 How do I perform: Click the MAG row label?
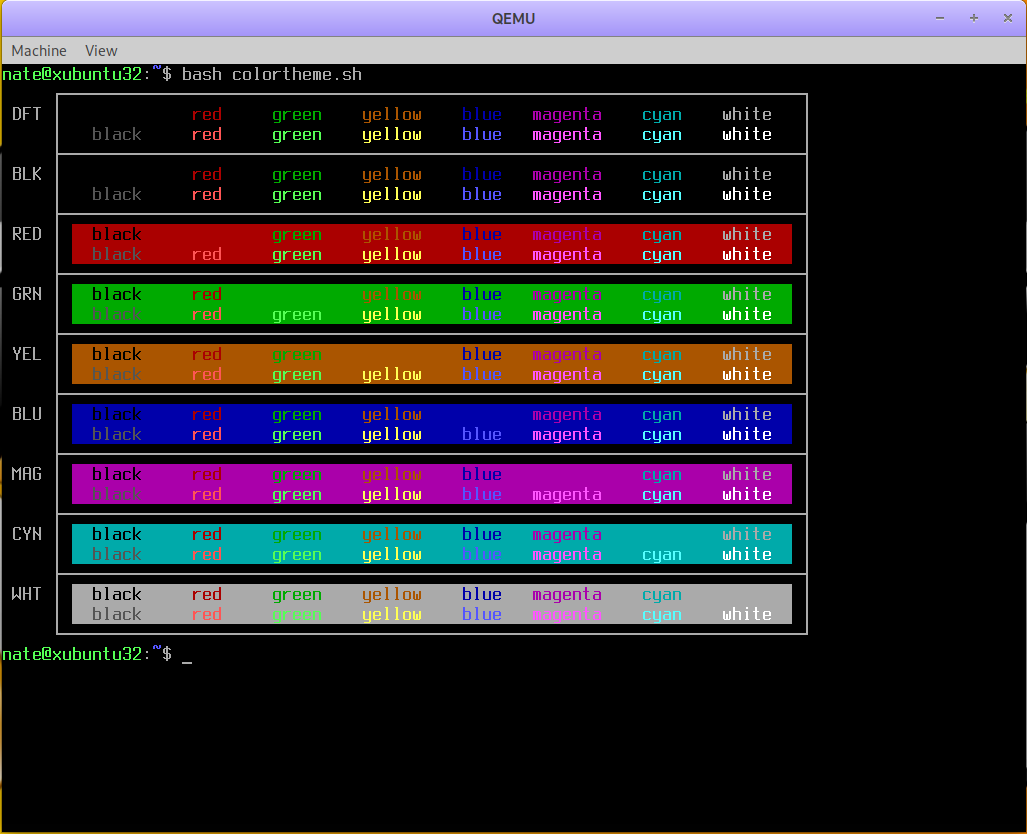pyautogui.click(x=27, y=474)
